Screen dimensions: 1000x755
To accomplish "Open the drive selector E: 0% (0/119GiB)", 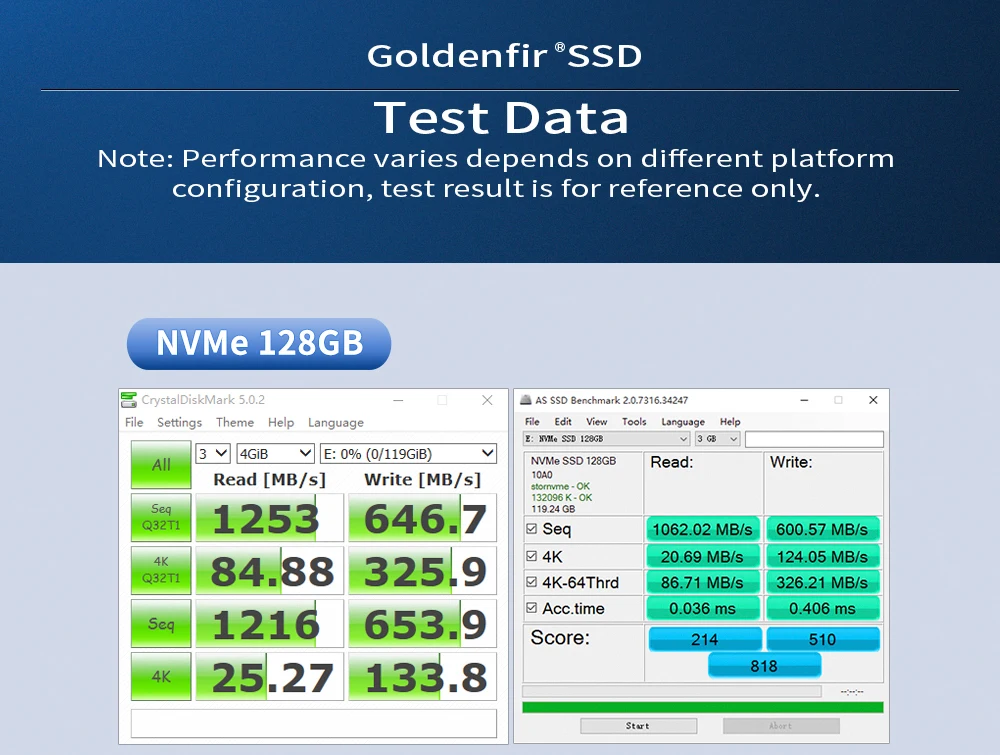I will tap(408, 453).
